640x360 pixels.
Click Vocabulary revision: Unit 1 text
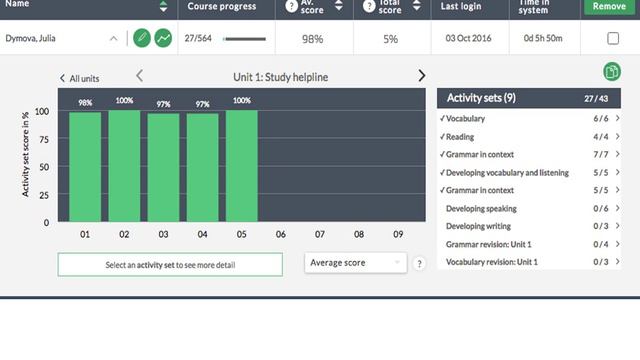492,262
